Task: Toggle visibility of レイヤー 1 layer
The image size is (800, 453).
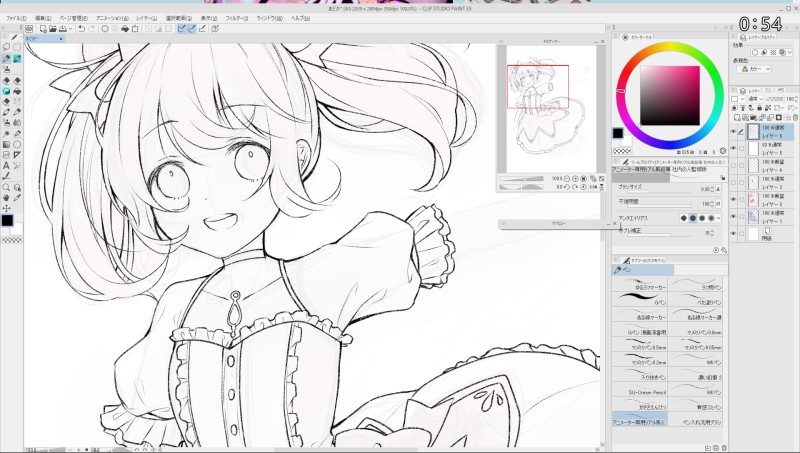Action: pos(734,216)
